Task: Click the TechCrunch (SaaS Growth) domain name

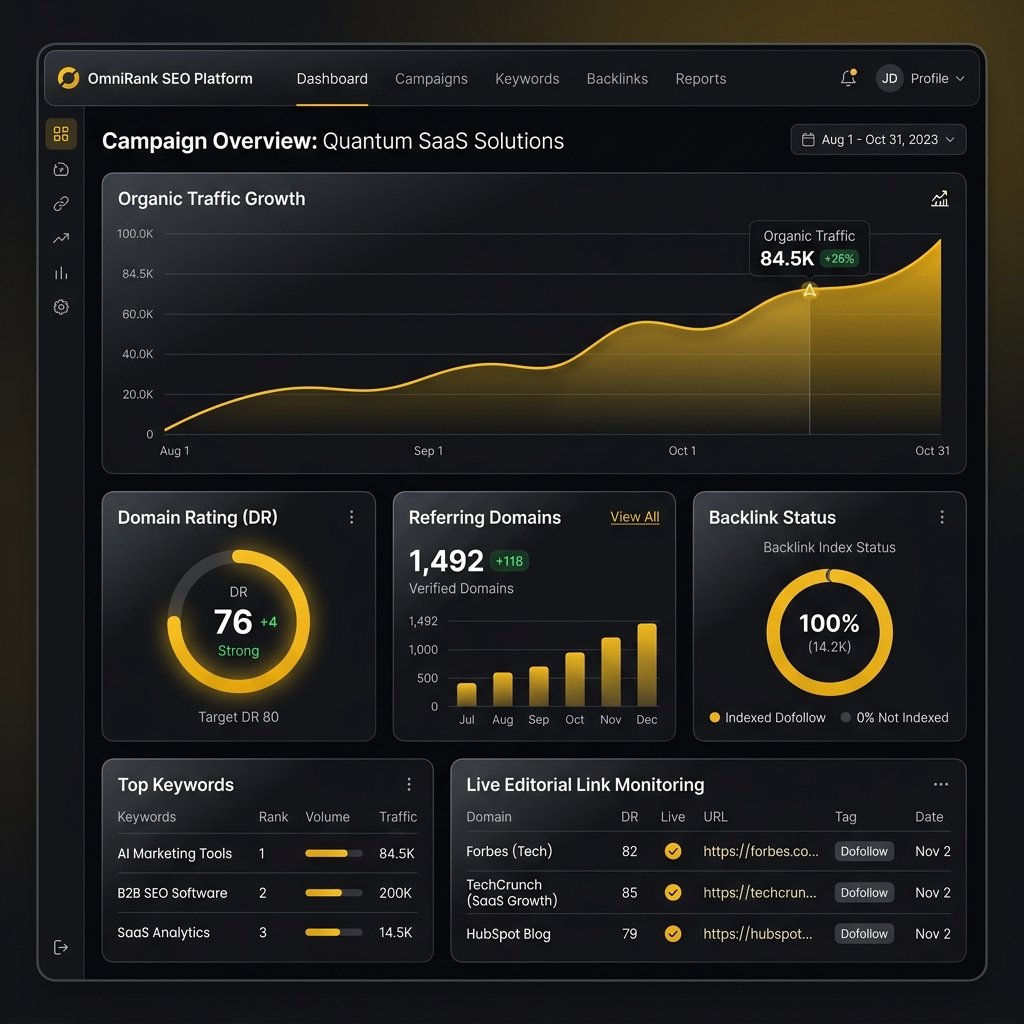Action: click(x=512, y=893)
